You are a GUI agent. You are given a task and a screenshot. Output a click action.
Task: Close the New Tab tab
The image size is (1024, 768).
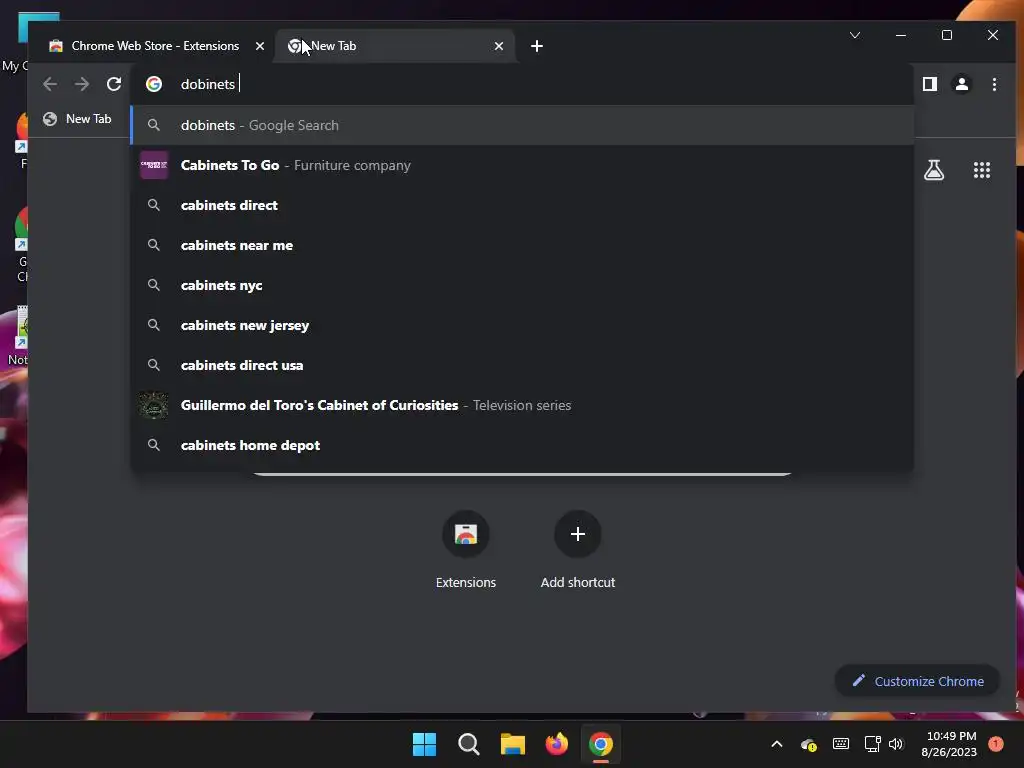(499, 46)
